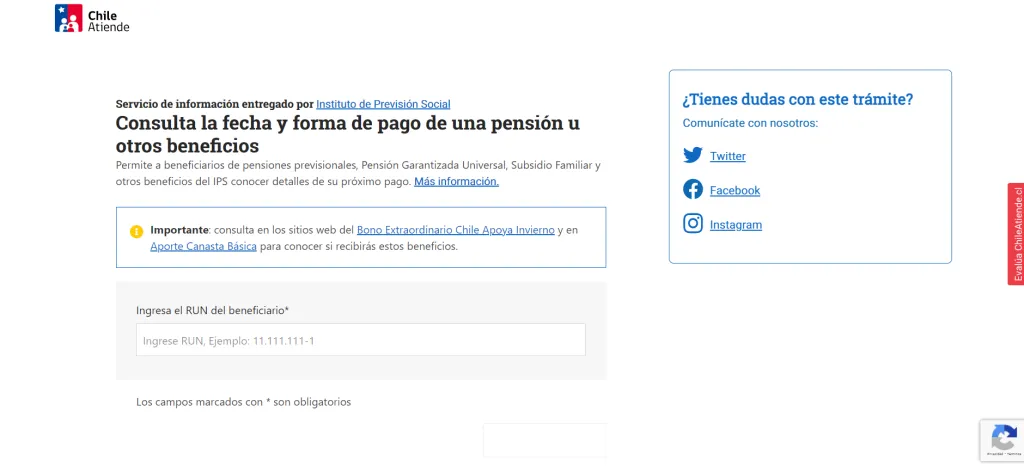Click the Privacidad link in reCAPTCHA badge
The image size is (1024, 466).
click(x=993, y=455)
